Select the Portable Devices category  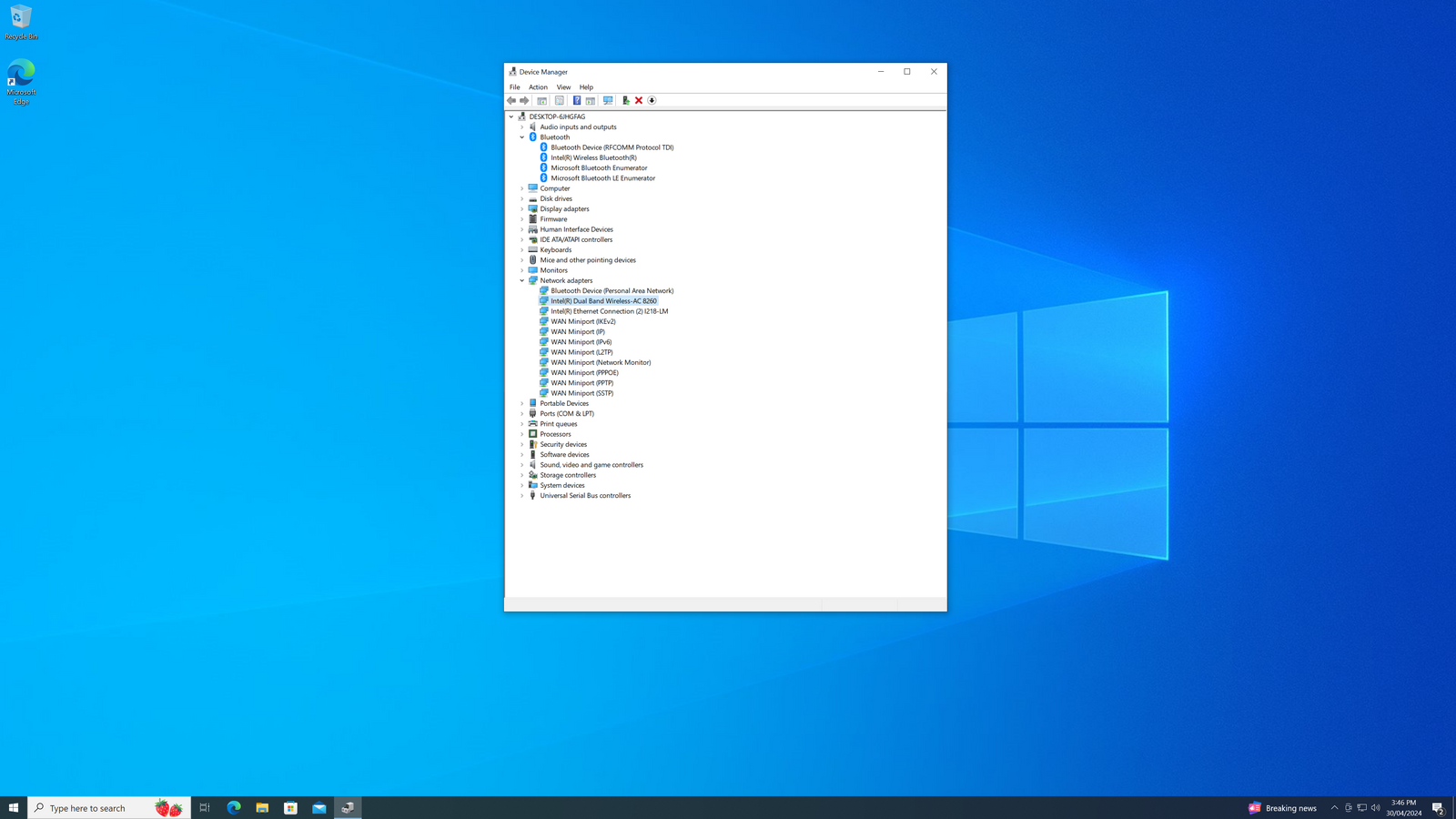[564, 403]
